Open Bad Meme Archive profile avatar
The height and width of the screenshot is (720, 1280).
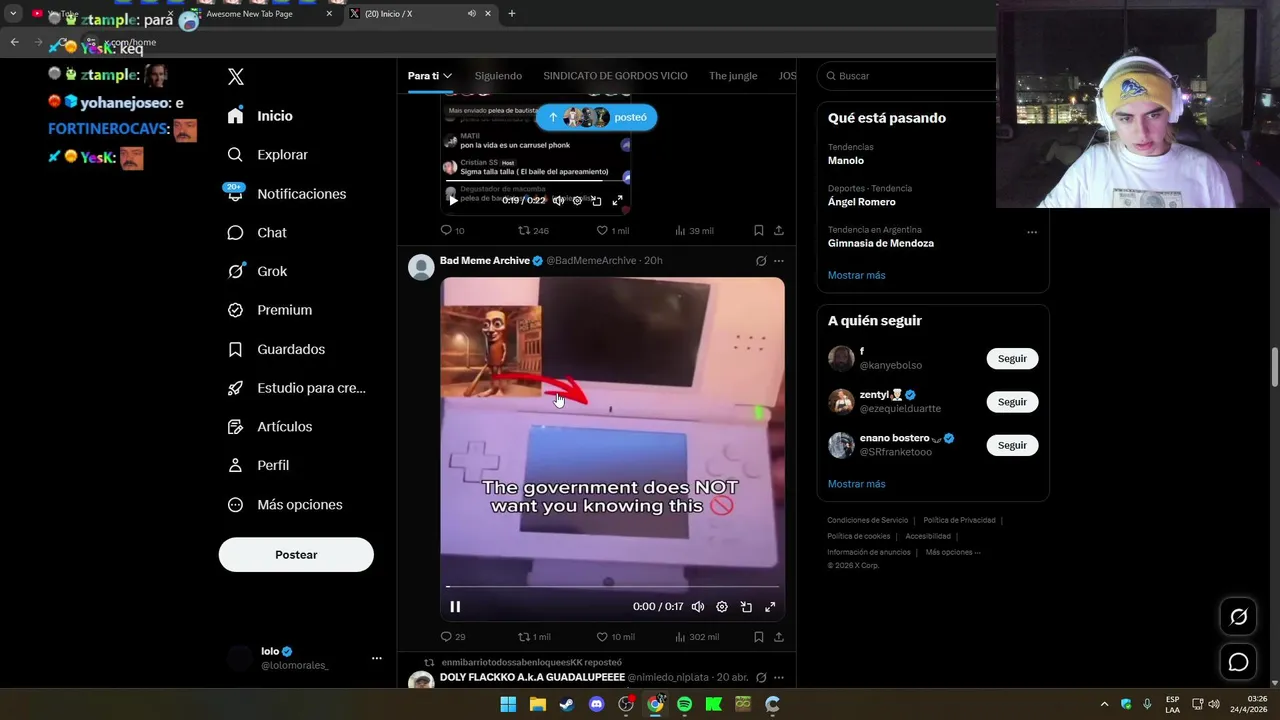coord(422,267)
